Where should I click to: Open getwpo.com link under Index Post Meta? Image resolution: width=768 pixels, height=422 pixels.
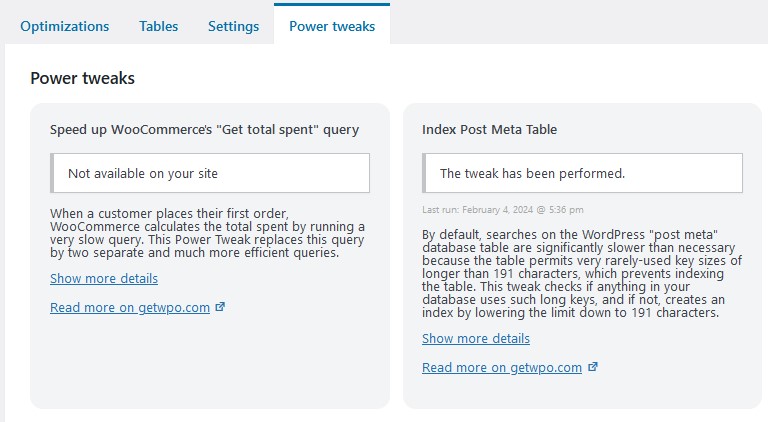click(x=502, y=368)
